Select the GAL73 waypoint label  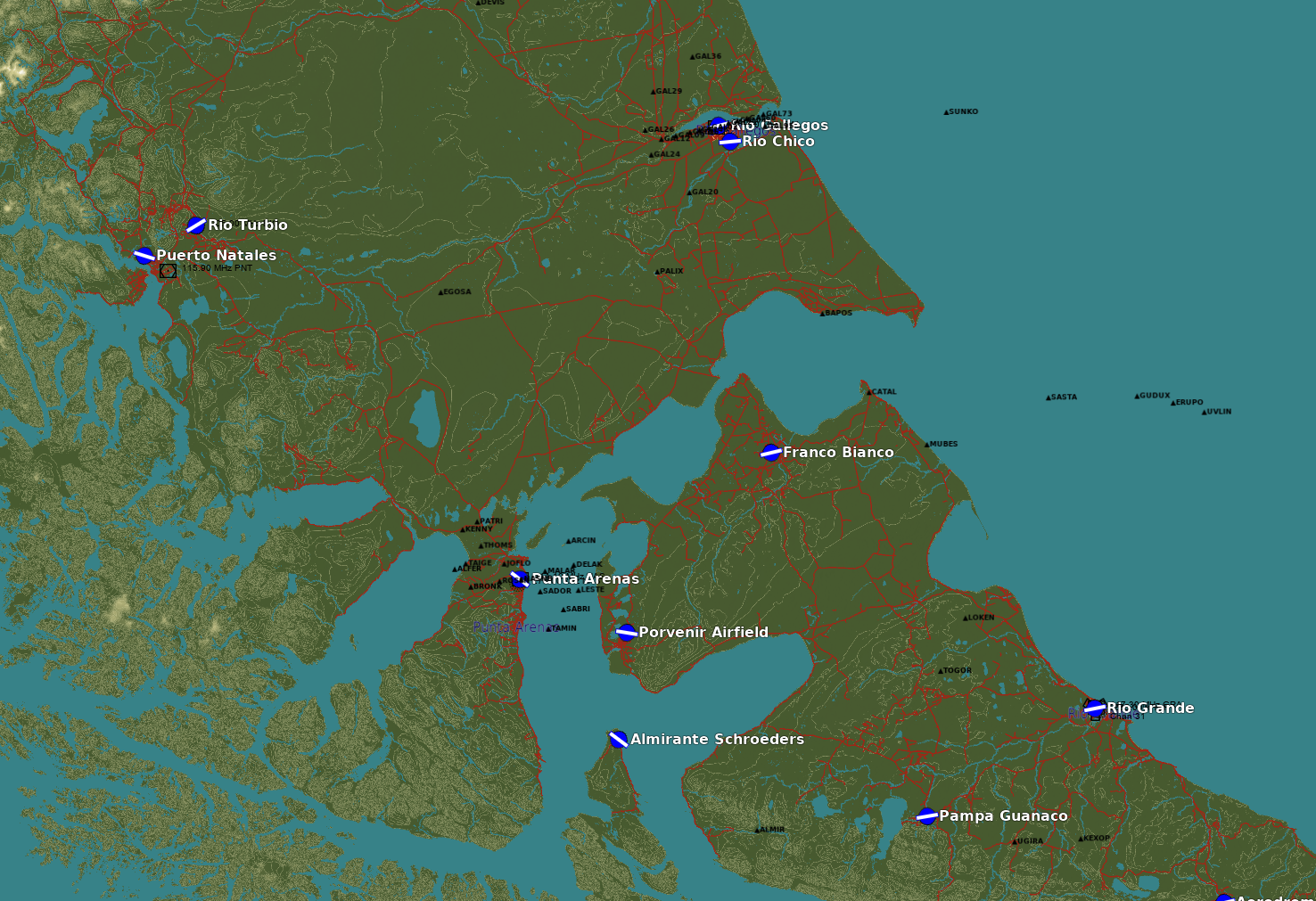(778, 114)
